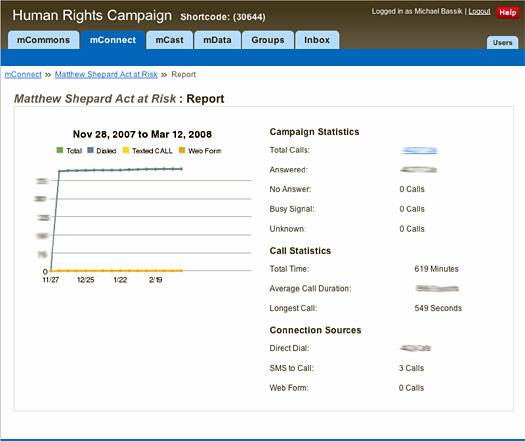
Task: Click the 3 Calls value for SMS to Call
Action: point(411,368)
